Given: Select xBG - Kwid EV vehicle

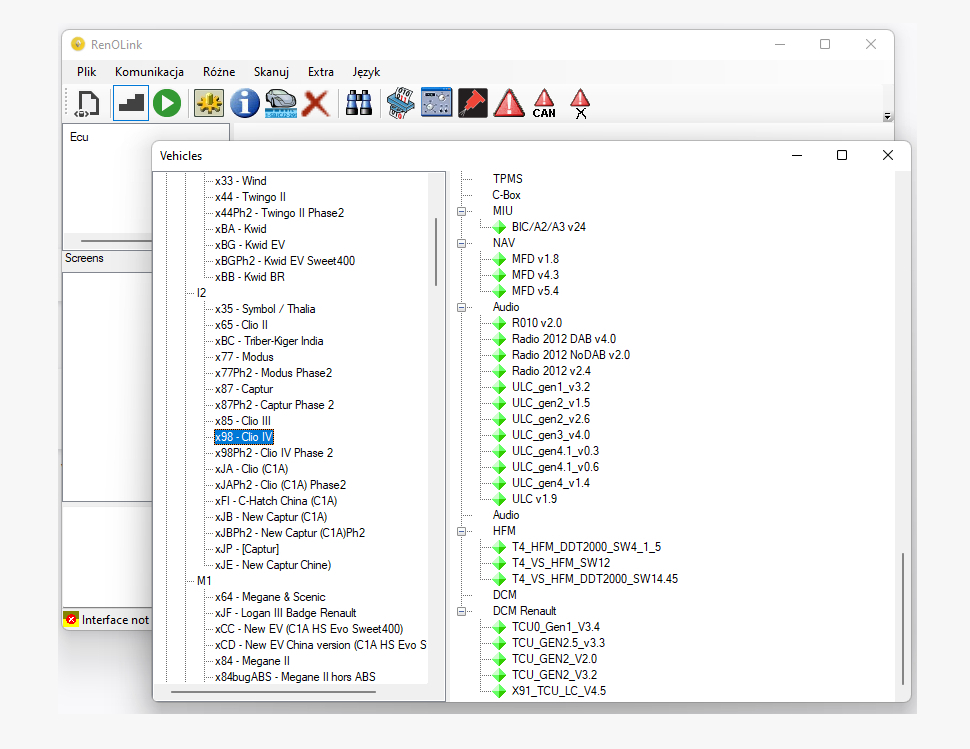Looking at the screenshot, I should (250, 245).
